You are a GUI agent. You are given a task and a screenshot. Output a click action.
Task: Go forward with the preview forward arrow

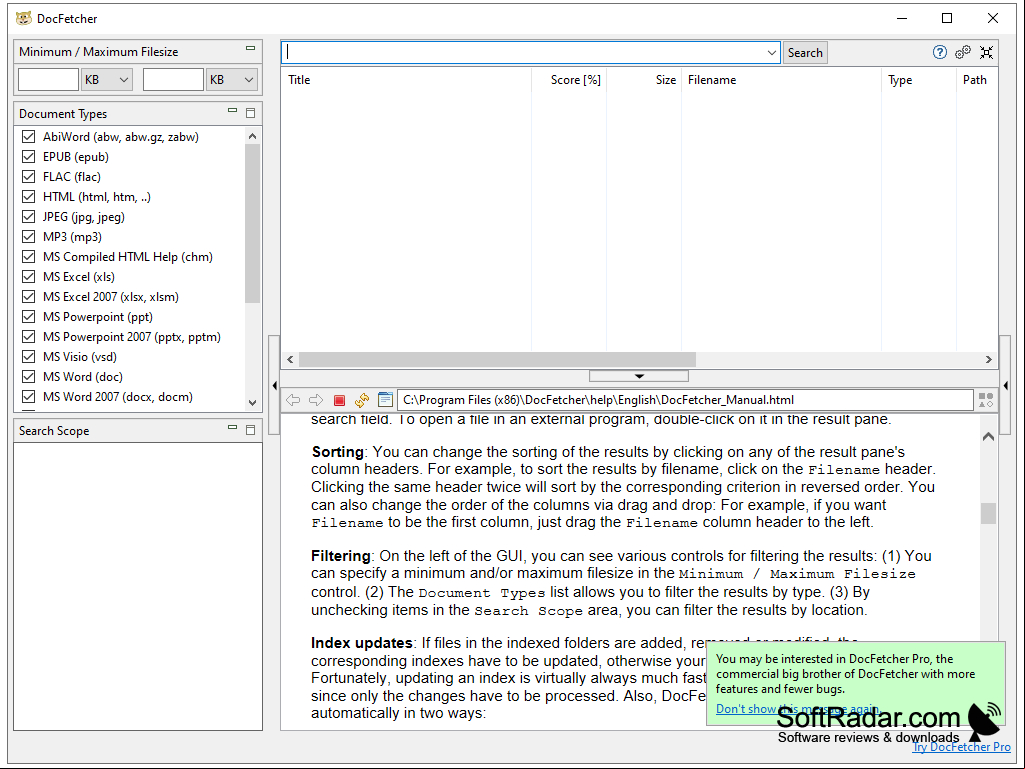[x=316, y=400]
